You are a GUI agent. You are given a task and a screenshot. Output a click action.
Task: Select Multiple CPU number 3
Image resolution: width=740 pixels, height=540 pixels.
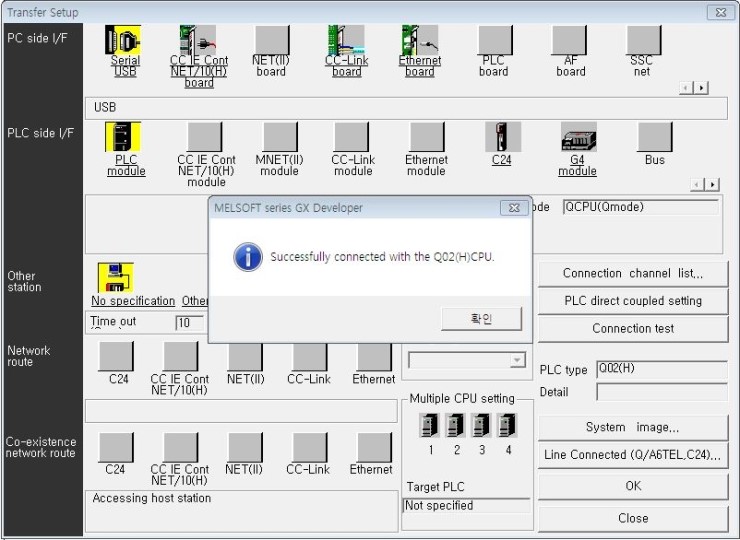tap(481, 425)
